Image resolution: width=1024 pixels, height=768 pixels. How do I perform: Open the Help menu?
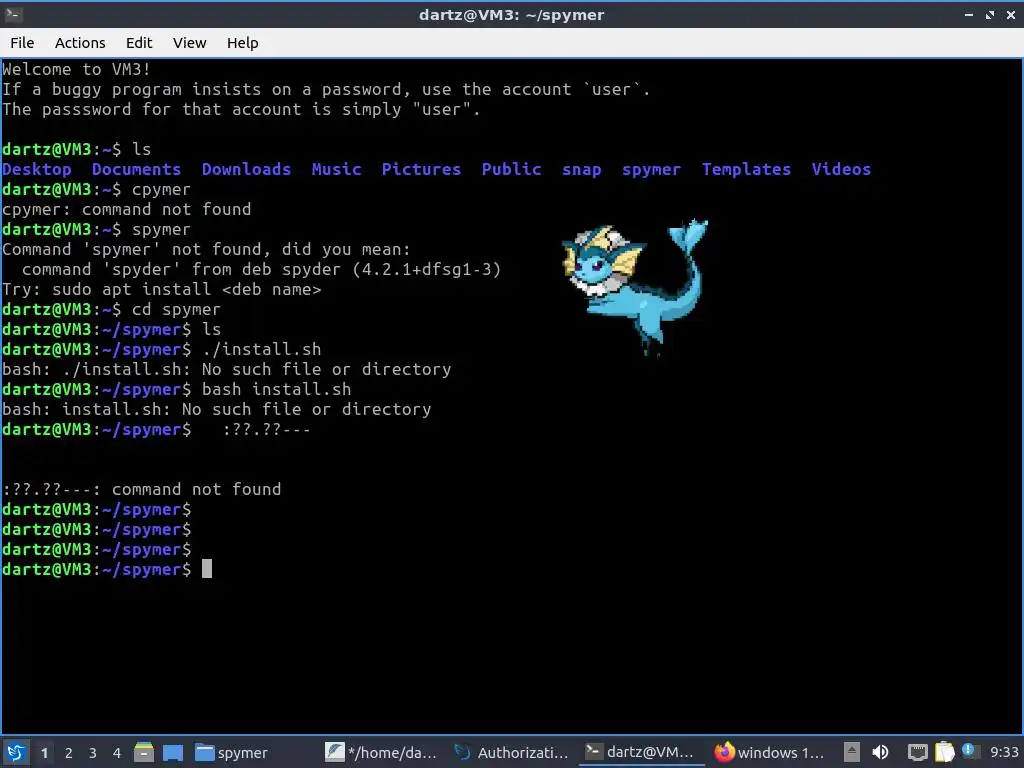(242, 43)
